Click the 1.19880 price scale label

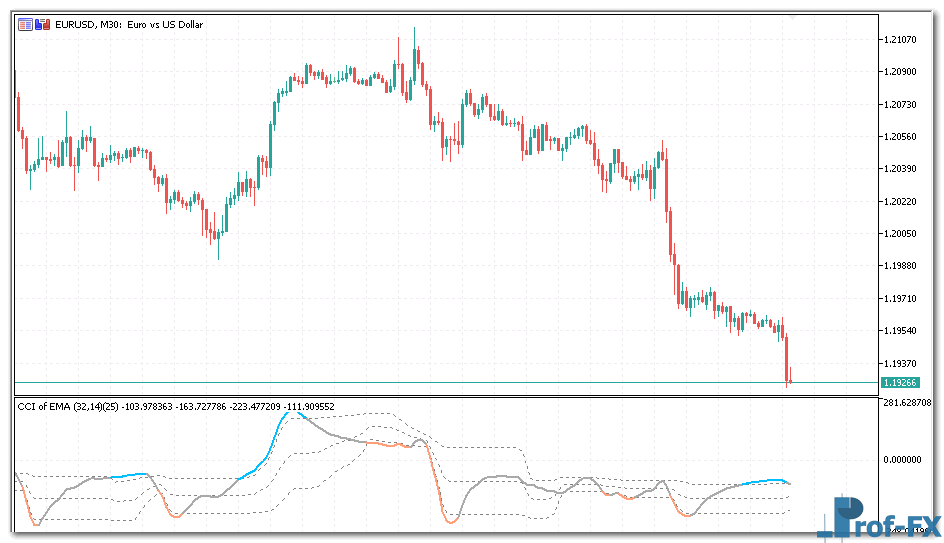[x=902, y=266]
